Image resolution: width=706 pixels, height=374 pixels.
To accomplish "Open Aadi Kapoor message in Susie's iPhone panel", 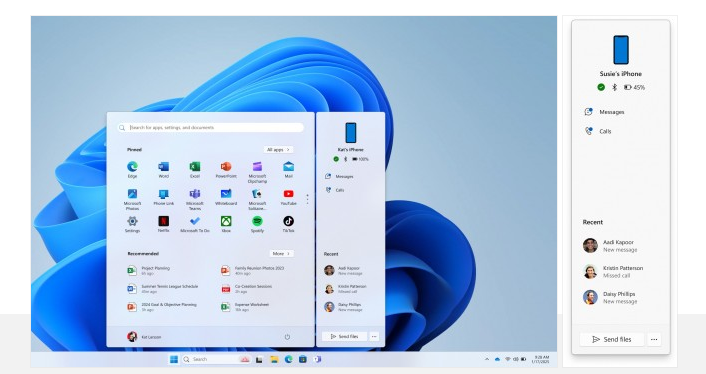I will (611, 246).
